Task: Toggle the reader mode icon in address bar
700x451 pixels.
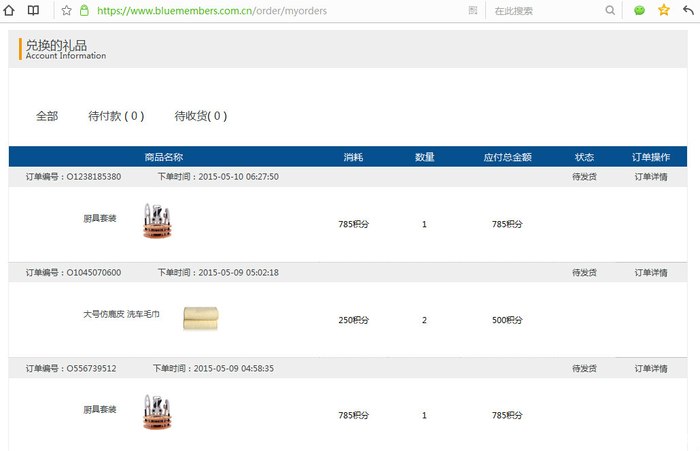Action: coord(473,10)
